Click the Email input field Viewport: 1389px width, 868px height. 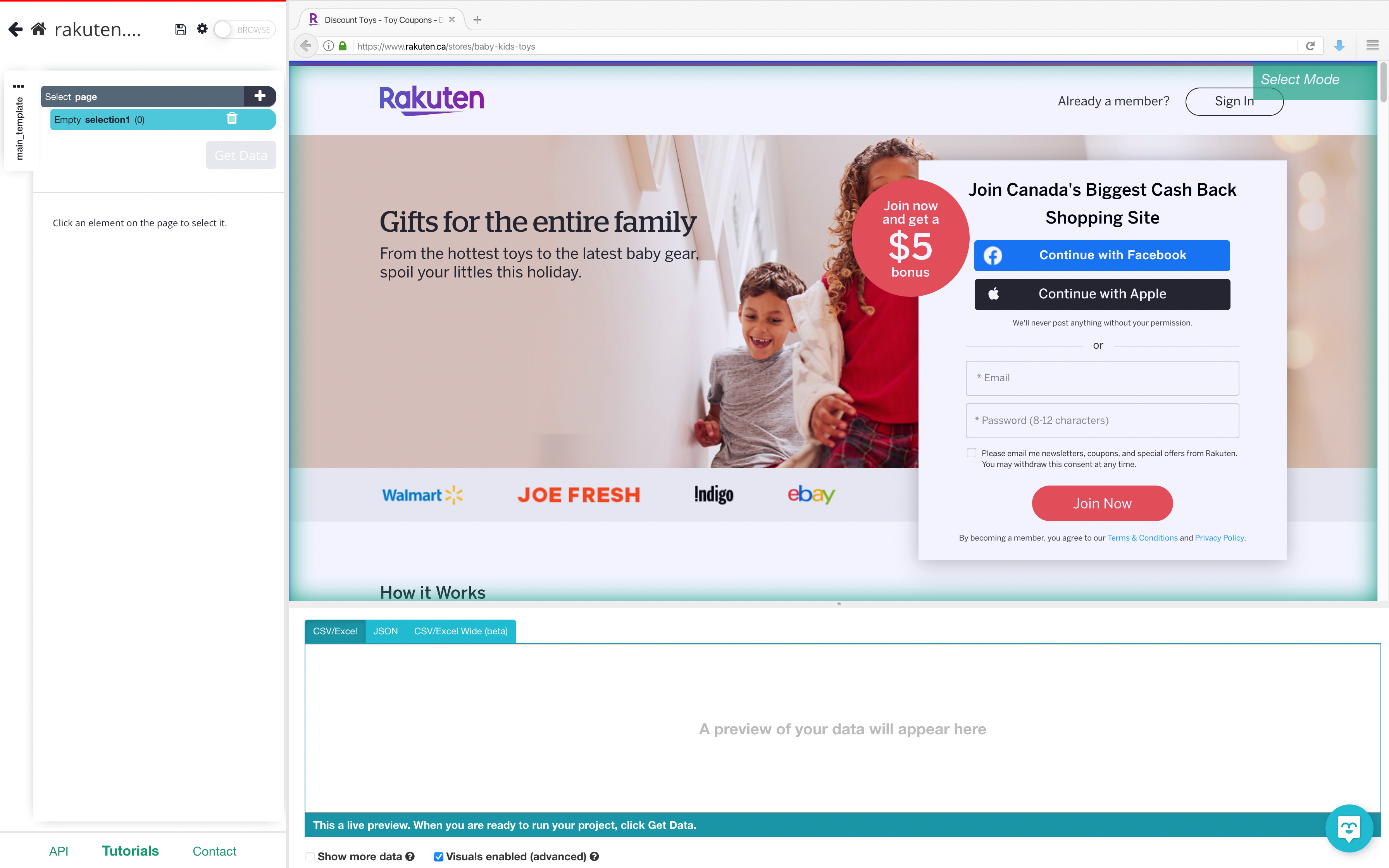[x=1102, y=377]
